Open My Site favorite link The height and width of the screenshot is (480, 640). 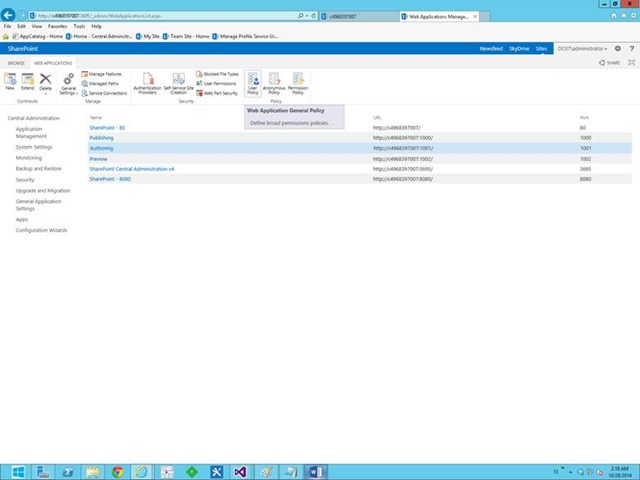pos(148,36)
